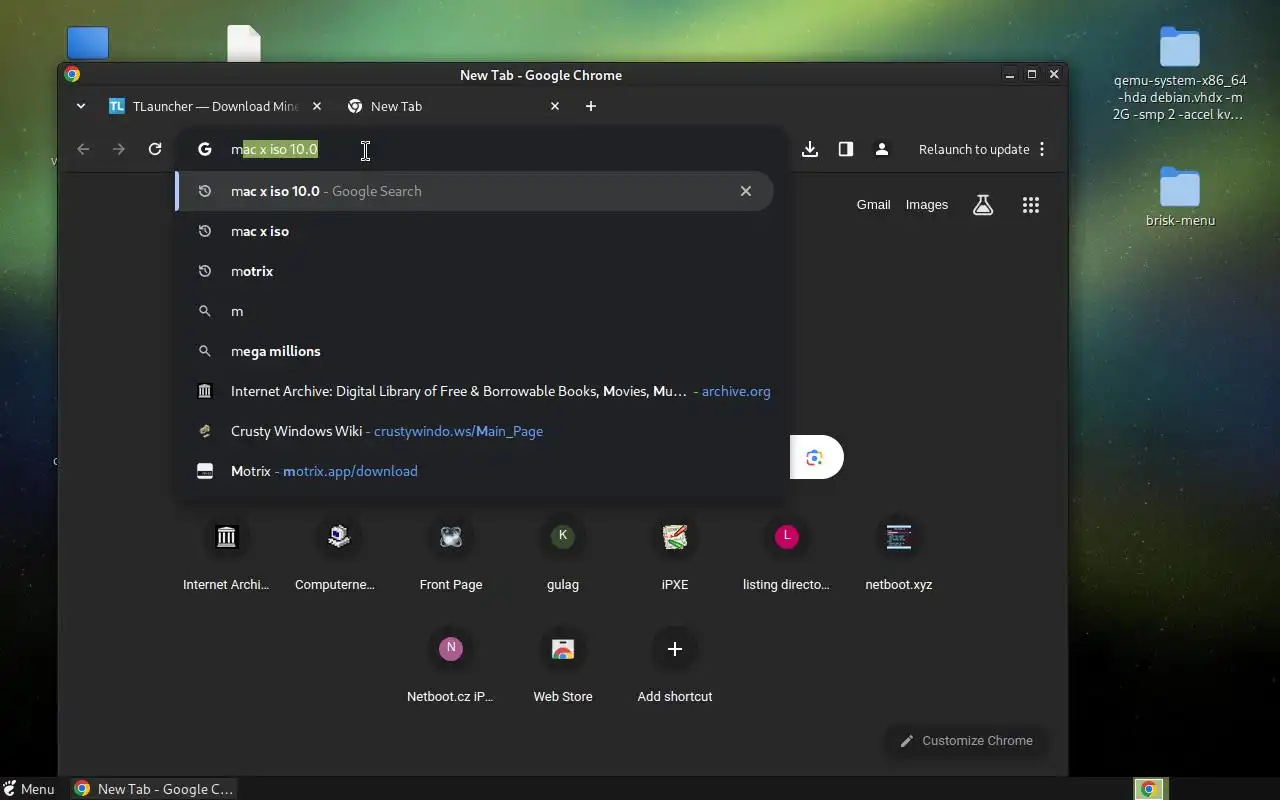The width and height of the screenshot is (1280, 800).
Task: Open the Front Page shortcut tile
Action: tap(451, 554)
